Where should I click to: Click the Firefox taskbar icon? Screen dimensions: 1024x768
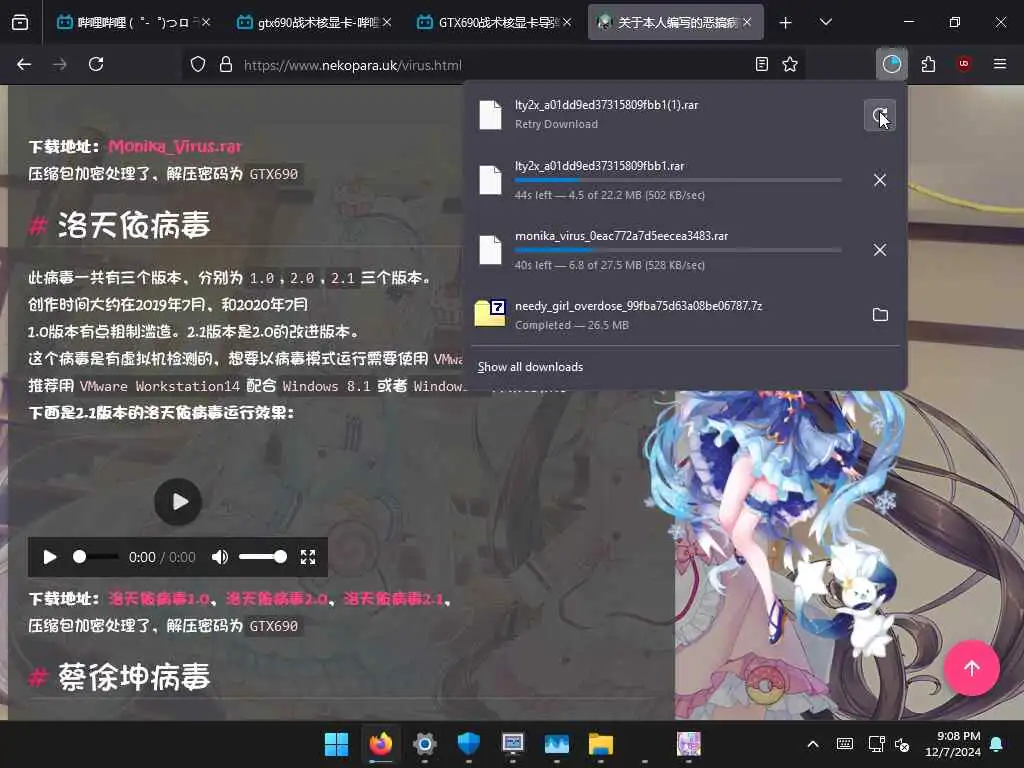(x=381, y=744)
